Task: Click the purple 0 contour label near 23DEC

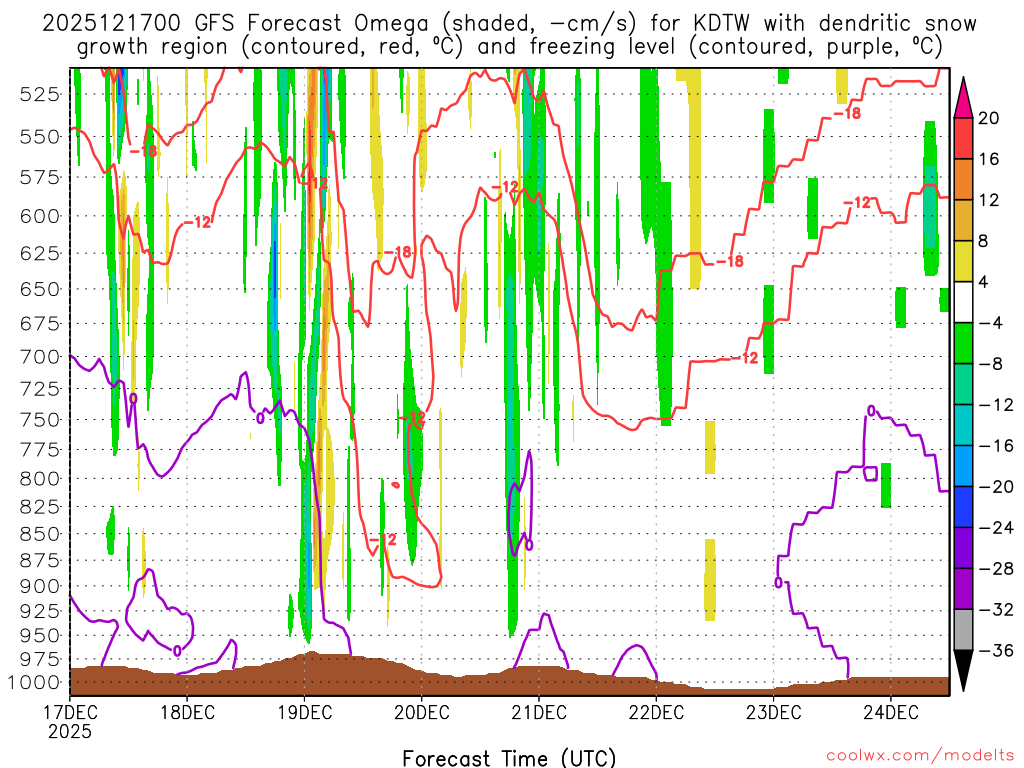Action: click(778, 582)
